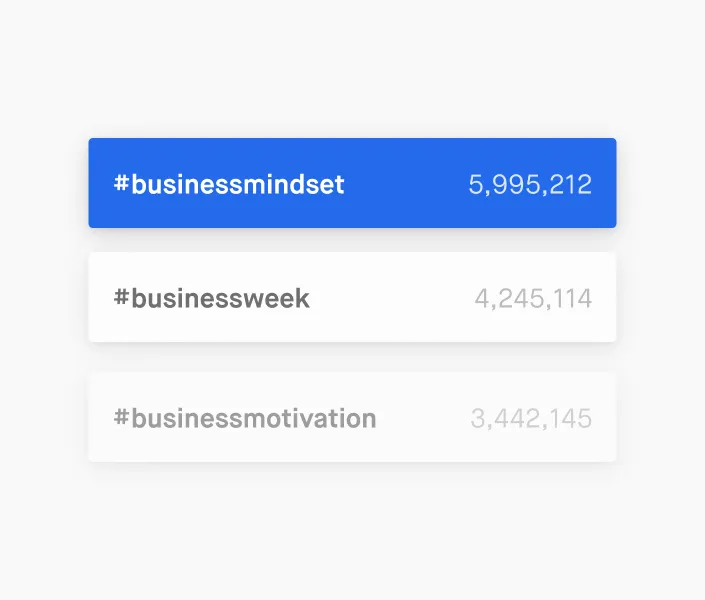
Task: Select the faded bottom hashtag card
Action: click(352, 417)
